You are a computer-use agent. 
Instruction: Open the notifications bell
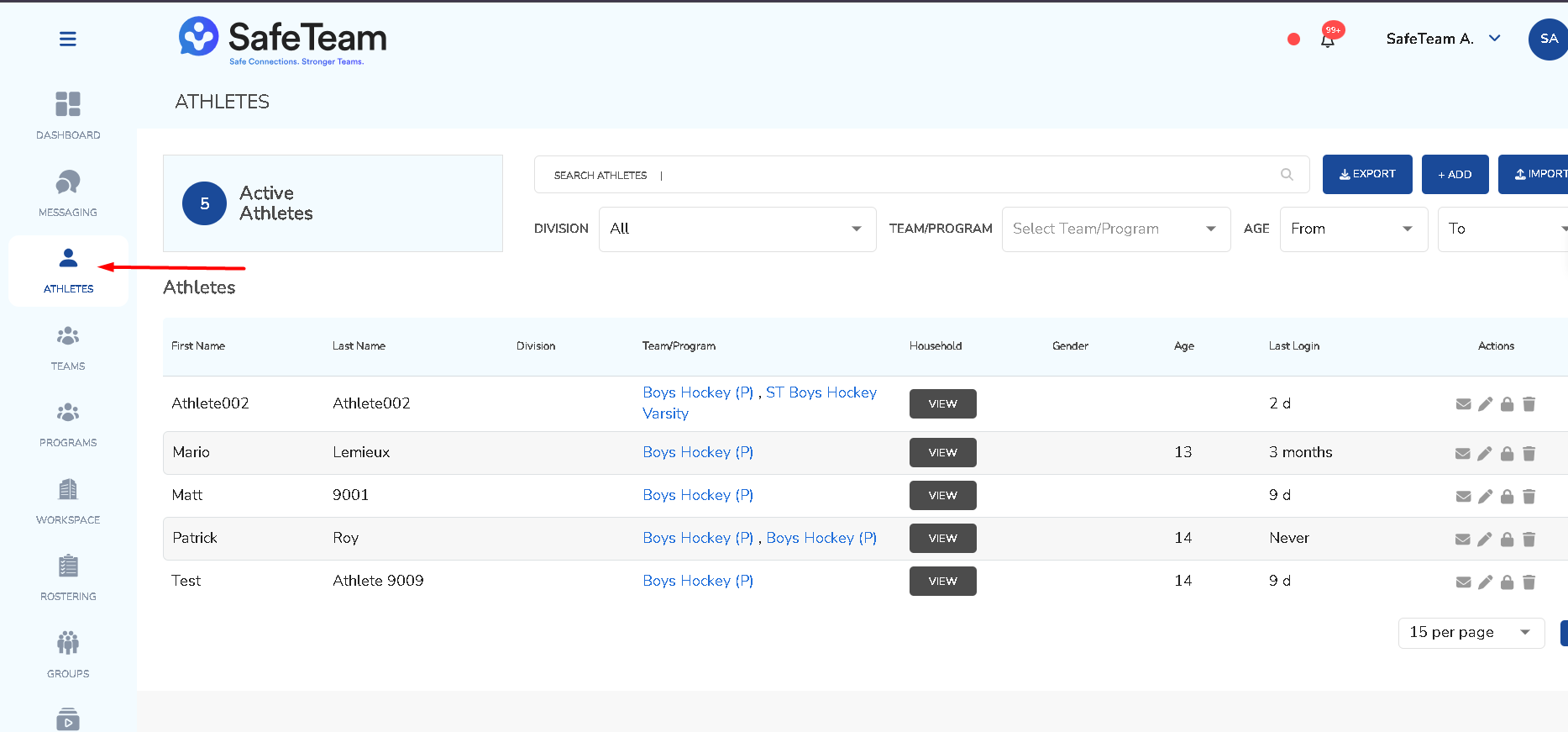point(1328,39)
